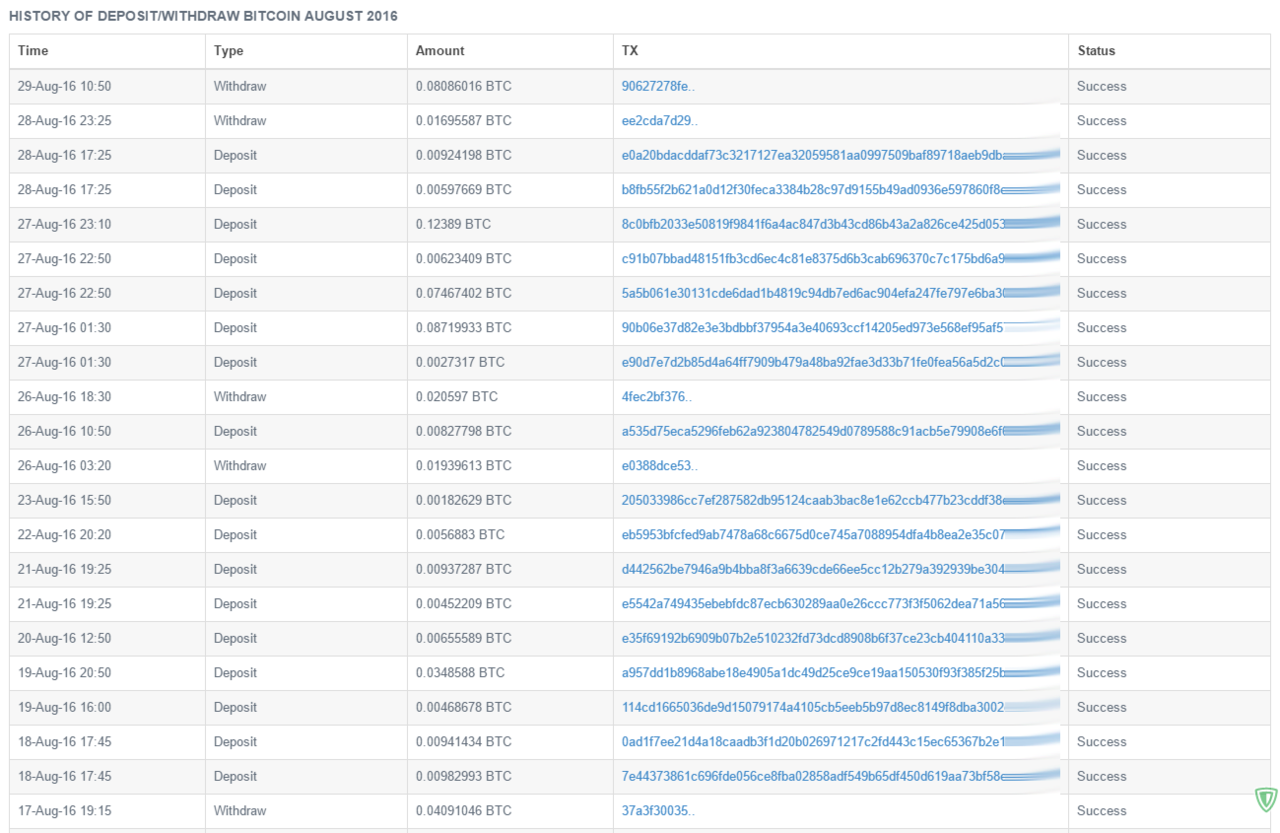
Task: Select the amount 0.0056883 BTC
Action: coord(460,535)
